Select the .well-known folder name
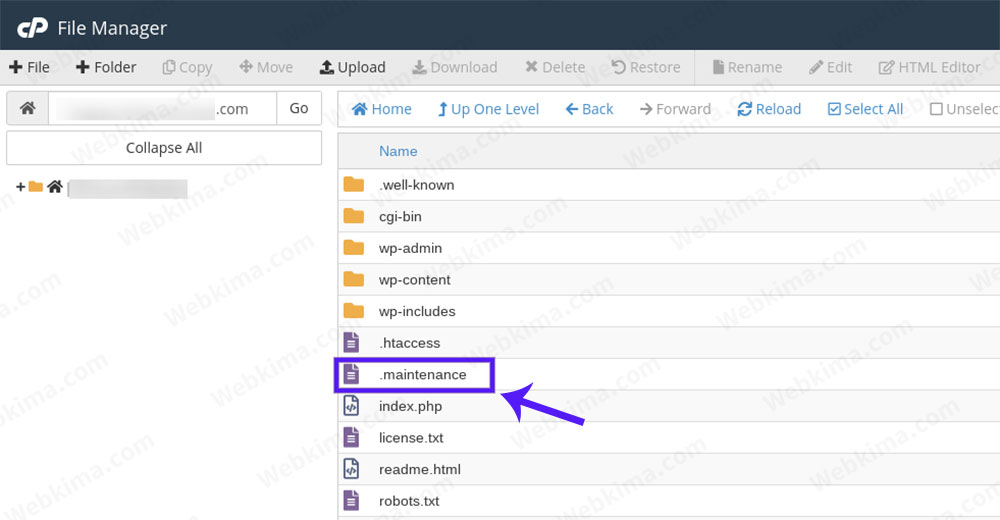Viewport: 1000px width, 520px height. 416,185
